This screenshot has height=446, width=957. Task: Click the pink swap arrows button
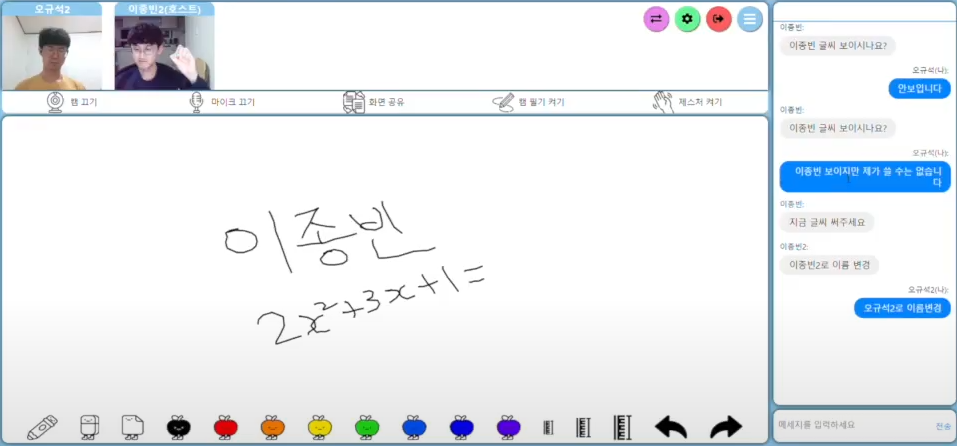656,20
